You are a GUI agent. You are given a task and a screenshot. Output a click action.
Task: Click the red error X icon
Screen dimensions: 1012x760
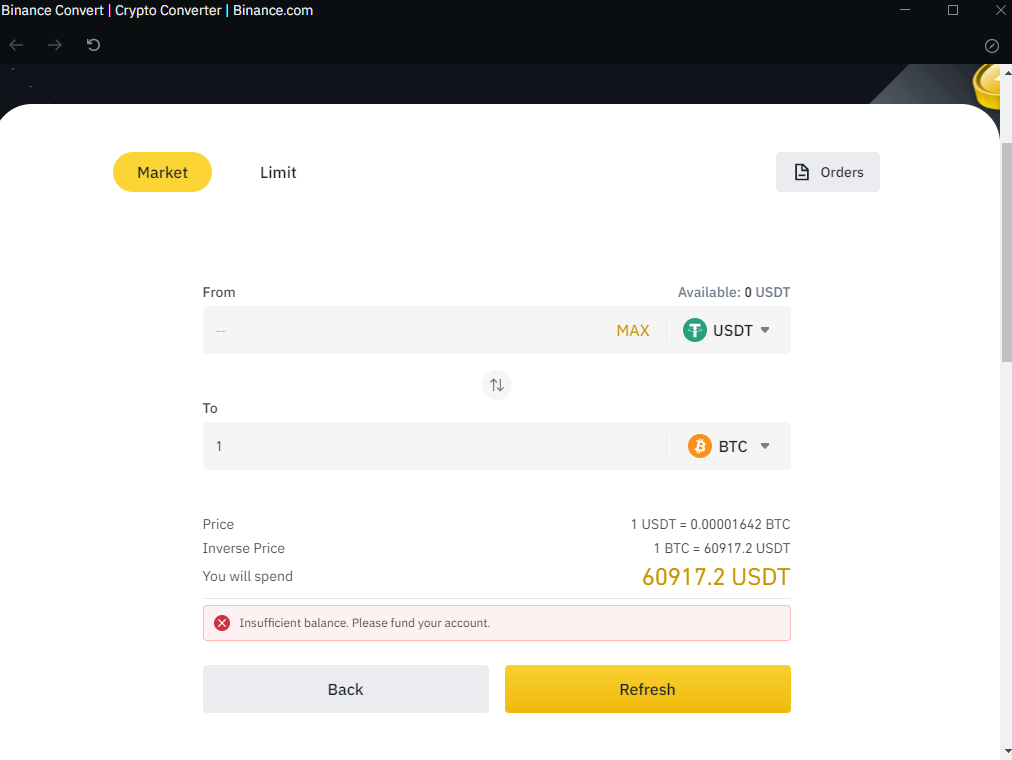pos(222,623)
